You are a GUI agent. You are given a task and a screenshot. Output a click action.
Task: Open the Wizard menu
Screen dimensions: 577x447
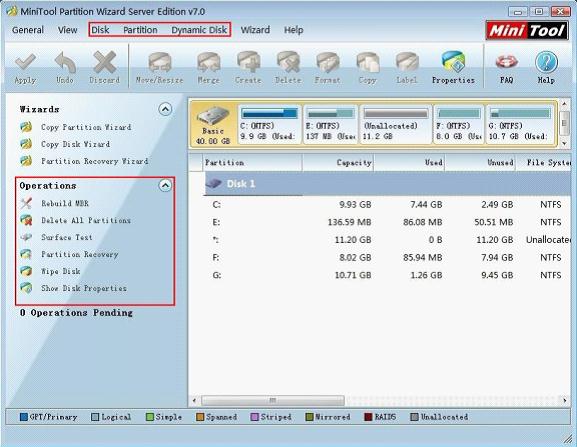point(255,30)
